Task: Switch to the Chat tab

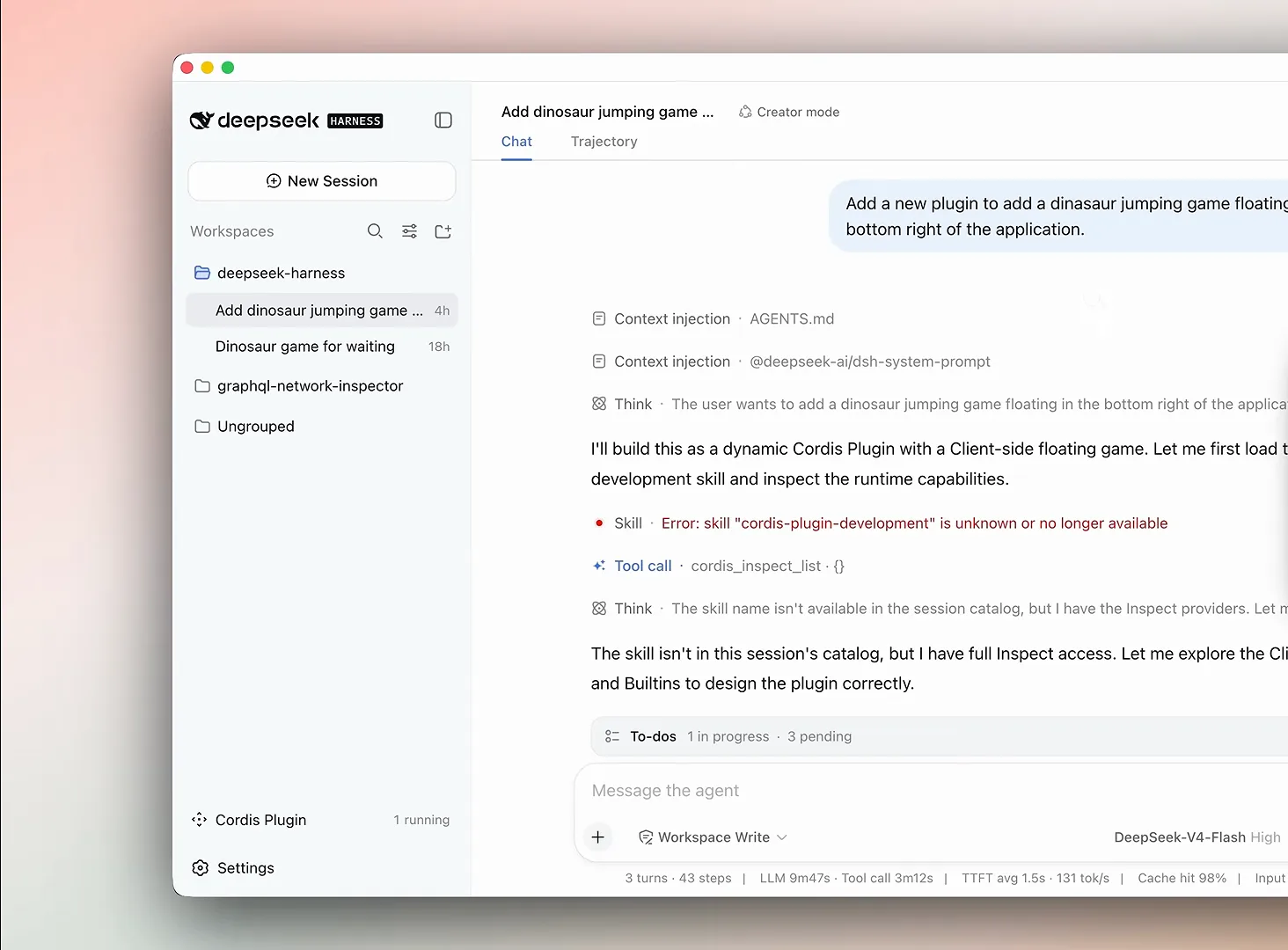Action: (516, 142)
